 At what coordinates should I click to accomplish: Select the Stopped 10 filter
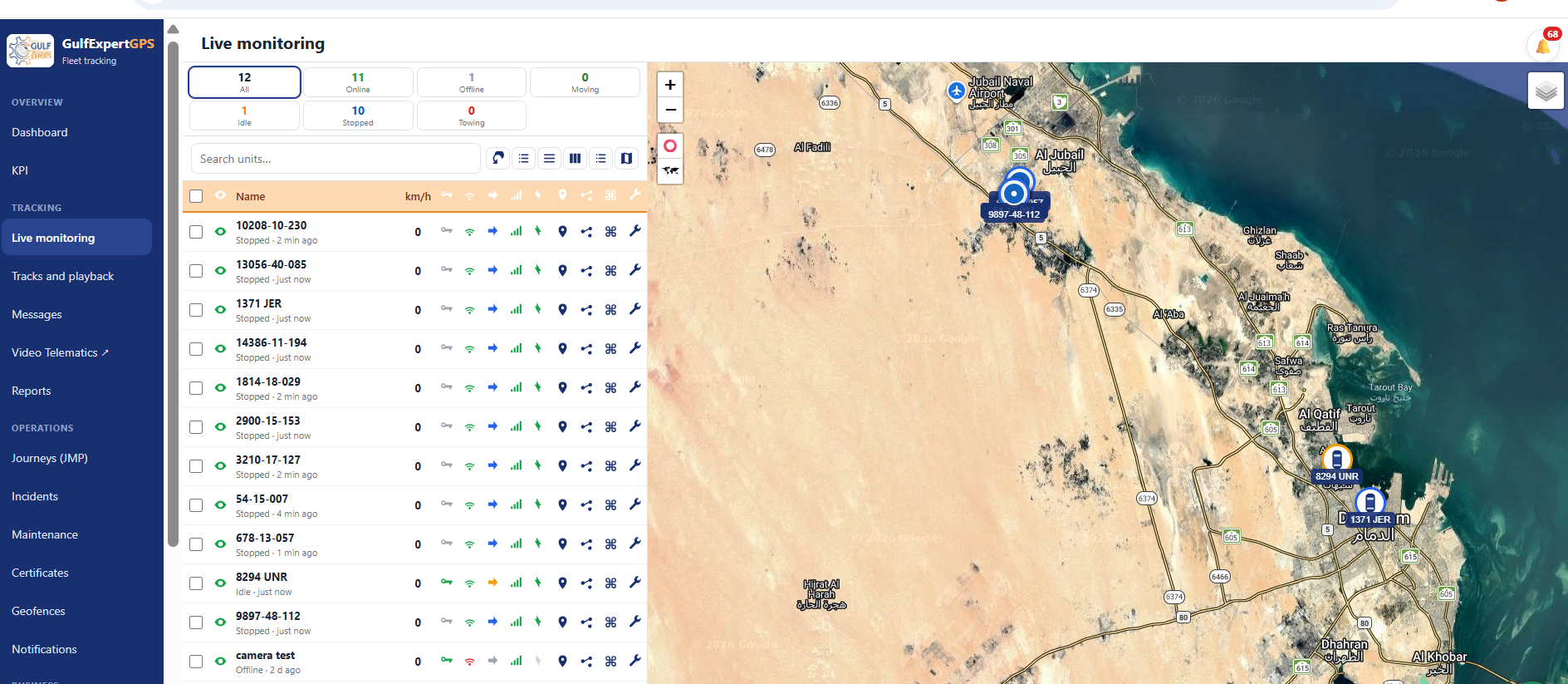(x=358, y=116)
